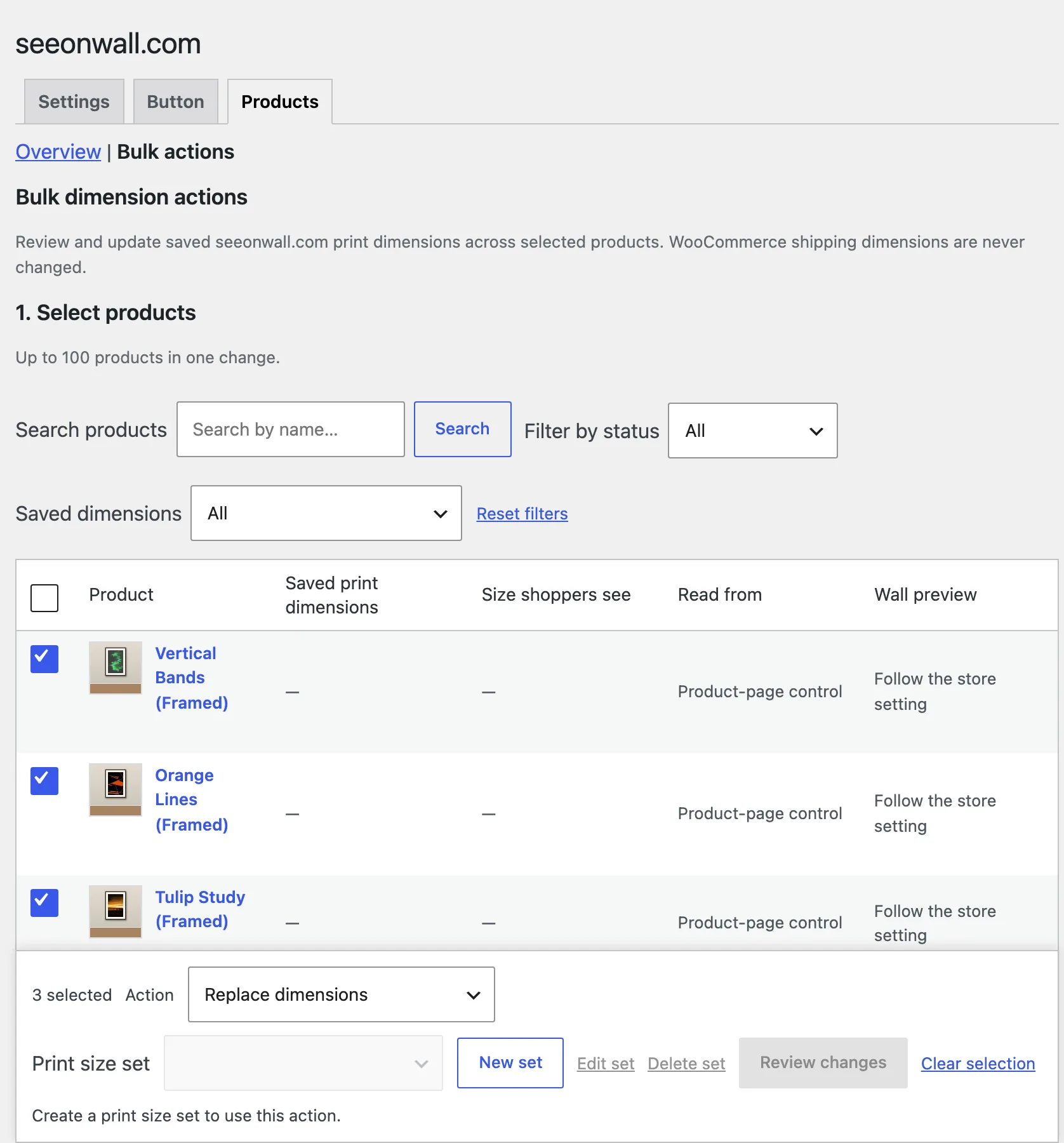Image resolution: width=1064 pixels, height=1143 pixels.
Task: Click the Size shoppers see column header
Action: 556,595
